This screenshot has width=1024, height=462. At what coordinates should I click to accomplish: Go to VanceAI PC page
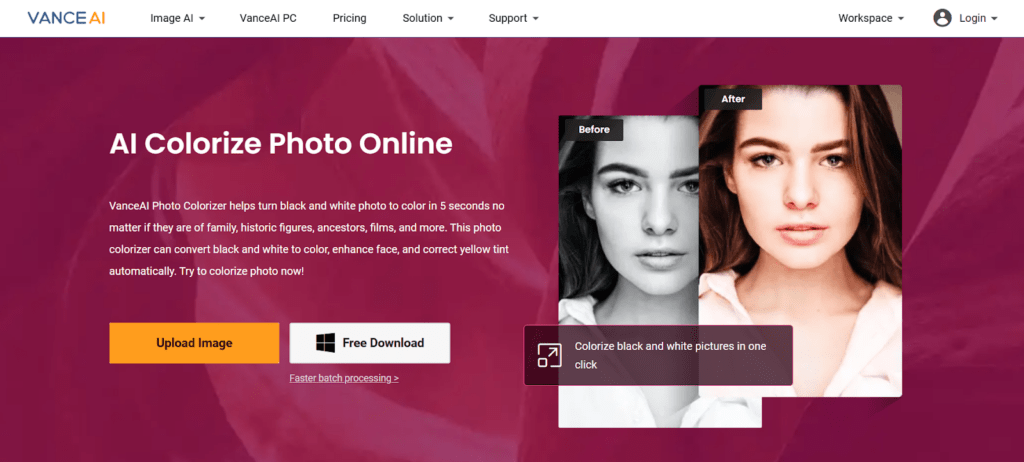click(268, 18)
